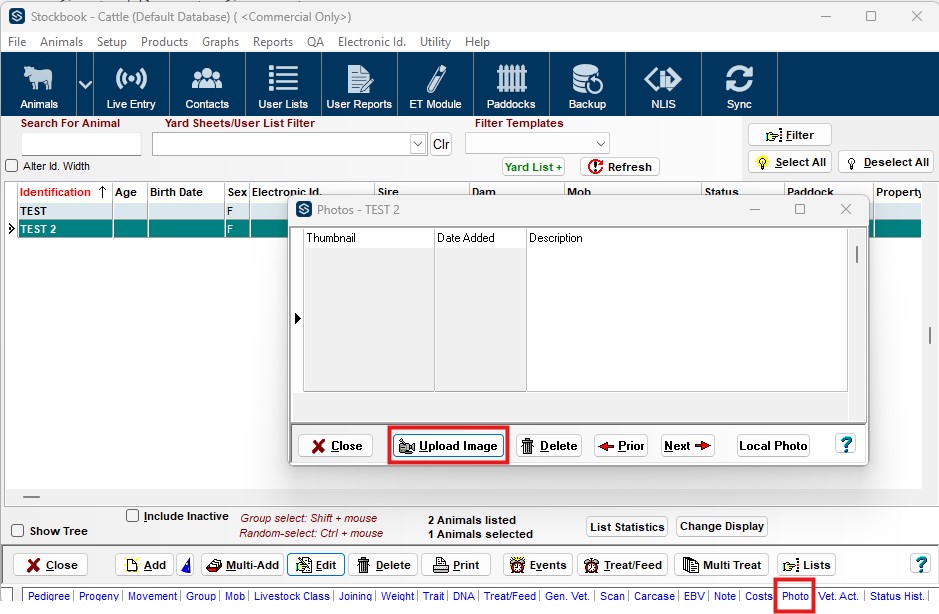
Task: Open the Help menu
Action: 477,42
